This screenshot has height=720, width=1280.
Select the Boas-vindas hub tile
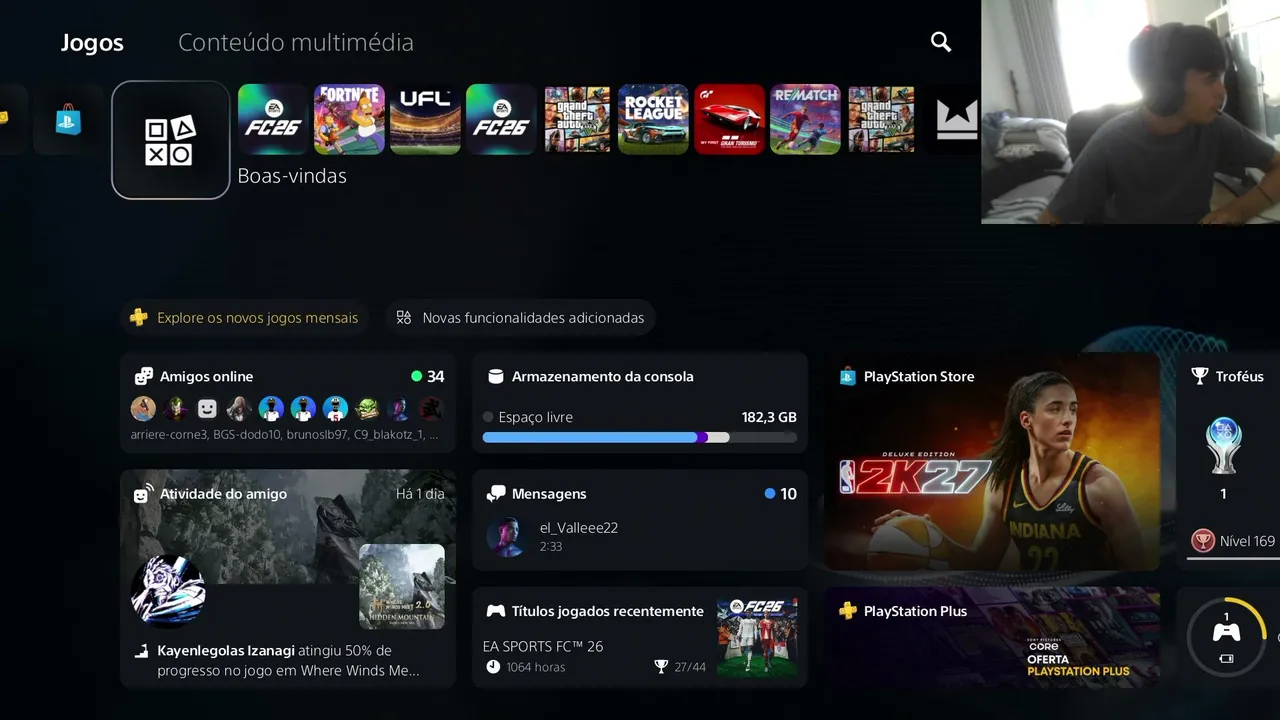tap(171, 140)
